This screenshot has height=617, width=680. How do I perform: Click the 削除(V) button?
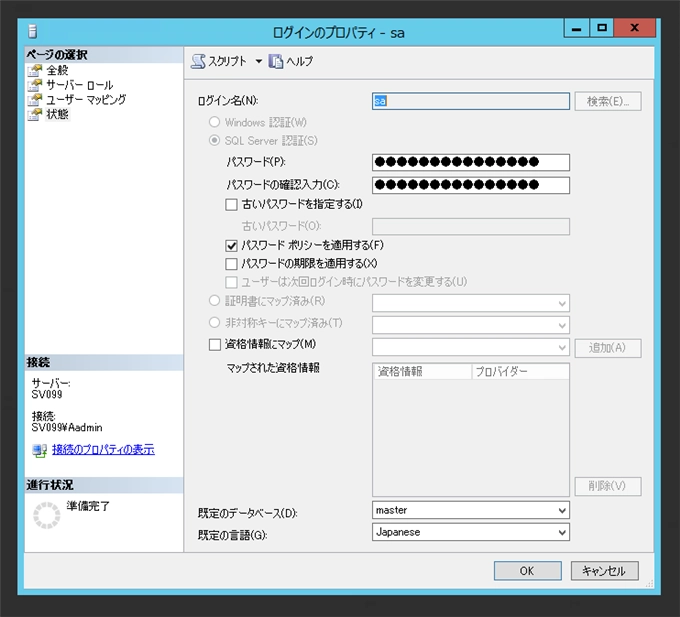(608, 486)
